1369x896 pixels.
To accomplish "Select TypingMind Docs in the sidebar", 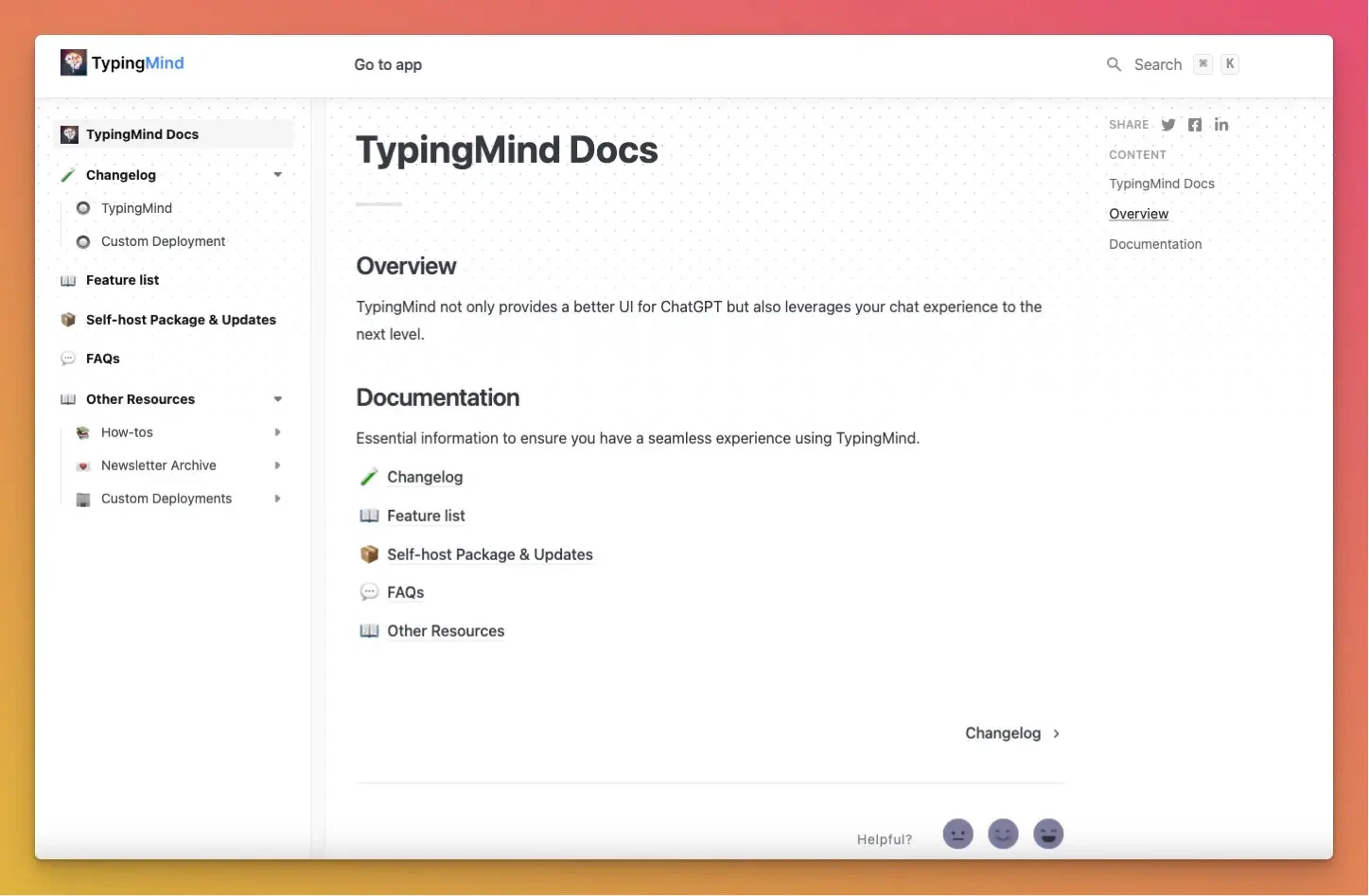I will pyautogui.click(x=174, y=134).
